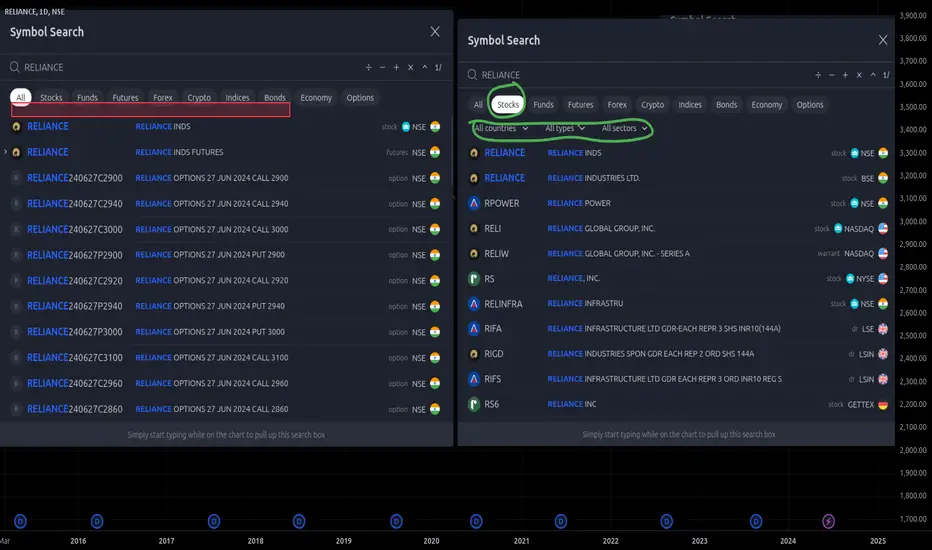Viewport: 932px width, 550px height.
Task: Click the dividend marker near 2016 on the timeline
Action: coord(97,521)
